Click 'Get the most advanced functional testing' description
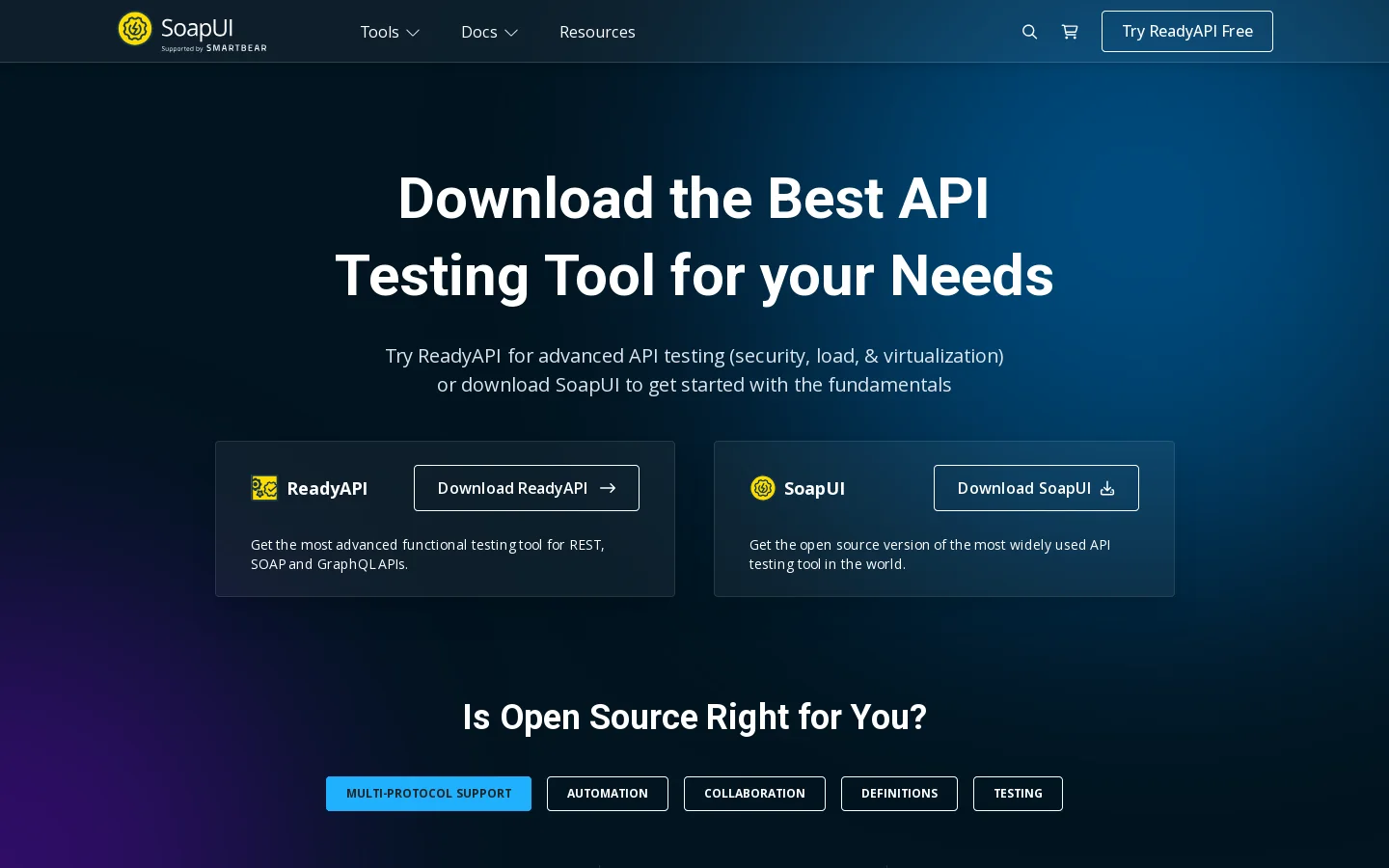Screen dimensions: 1389x868 [427, 555]
